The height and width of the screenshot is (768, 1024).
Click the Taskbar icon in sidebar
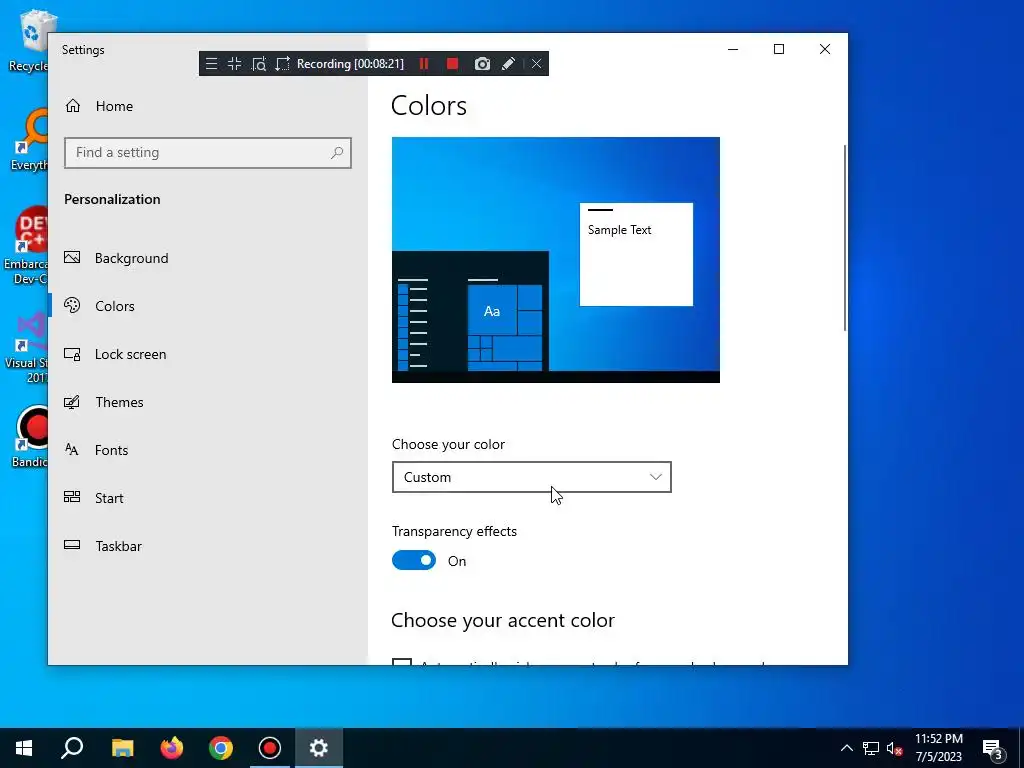click(x=72, y=545)
